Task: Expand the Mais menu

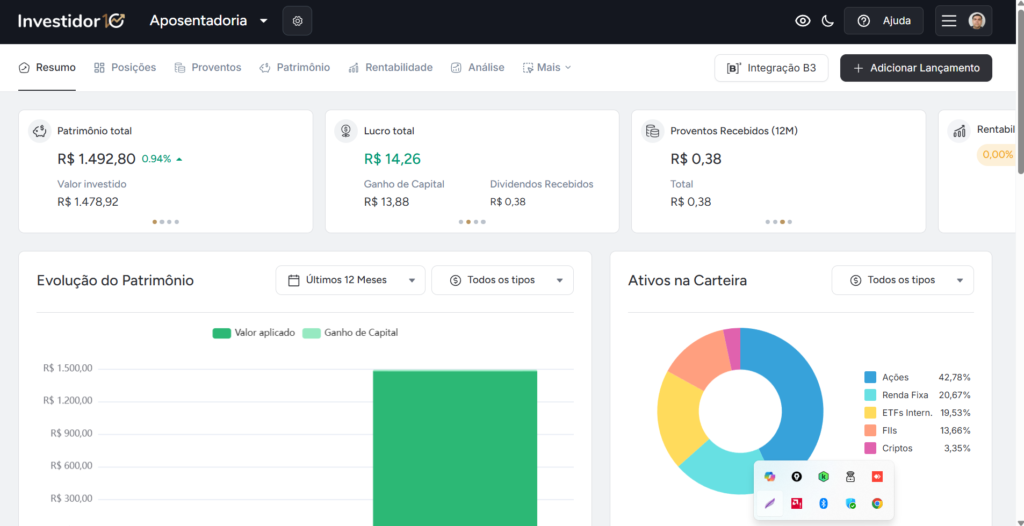Action: (x=547, y=67)
